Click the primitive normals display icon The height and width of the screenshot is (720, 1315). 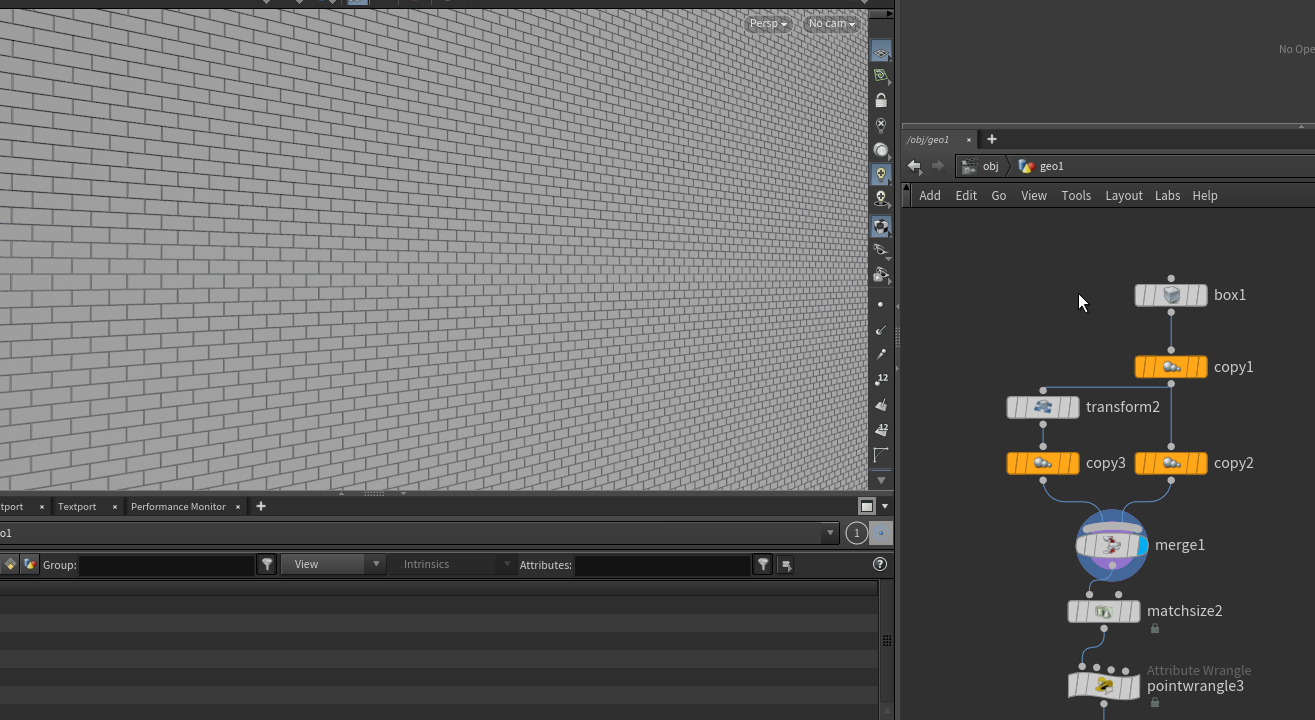click(881, 404)
